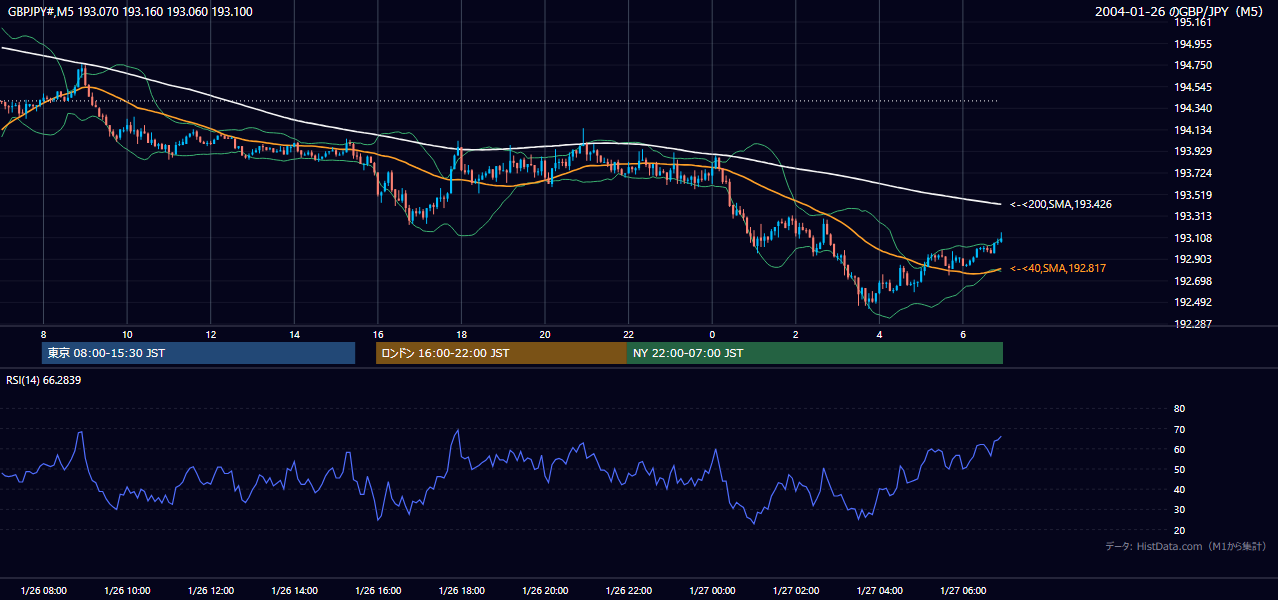Screen dimensions: 1278x600
Task: Click price axis value 192.903
Action: point(1193,259)
